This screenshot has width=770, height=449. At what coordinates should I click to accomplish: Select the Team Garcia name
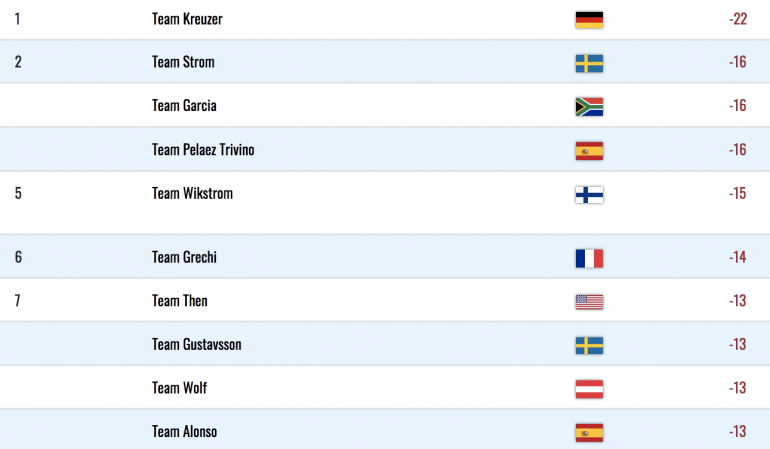(184, 106)
